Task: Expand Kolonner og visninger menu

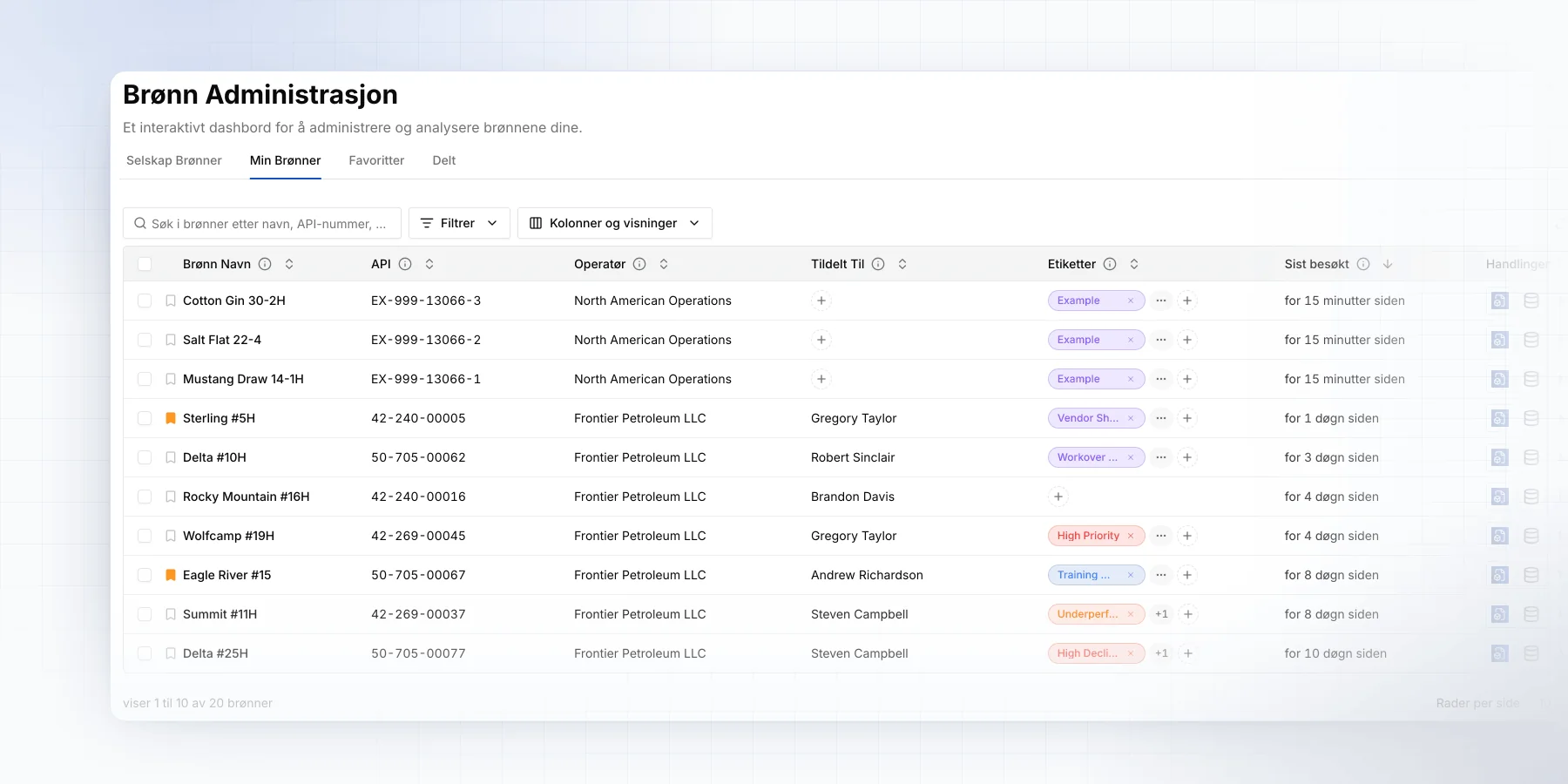Action: (x=615, y=223)
